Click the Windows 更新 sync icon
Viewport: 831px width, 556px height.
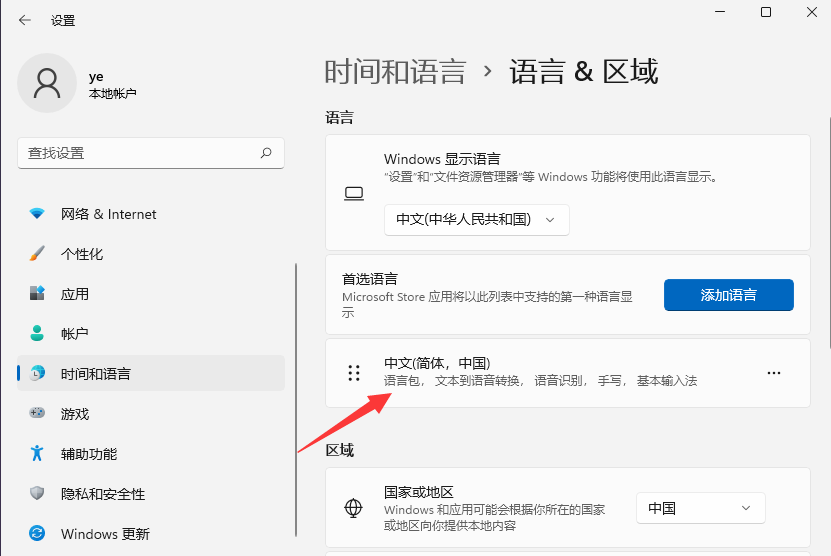(37, 533)
